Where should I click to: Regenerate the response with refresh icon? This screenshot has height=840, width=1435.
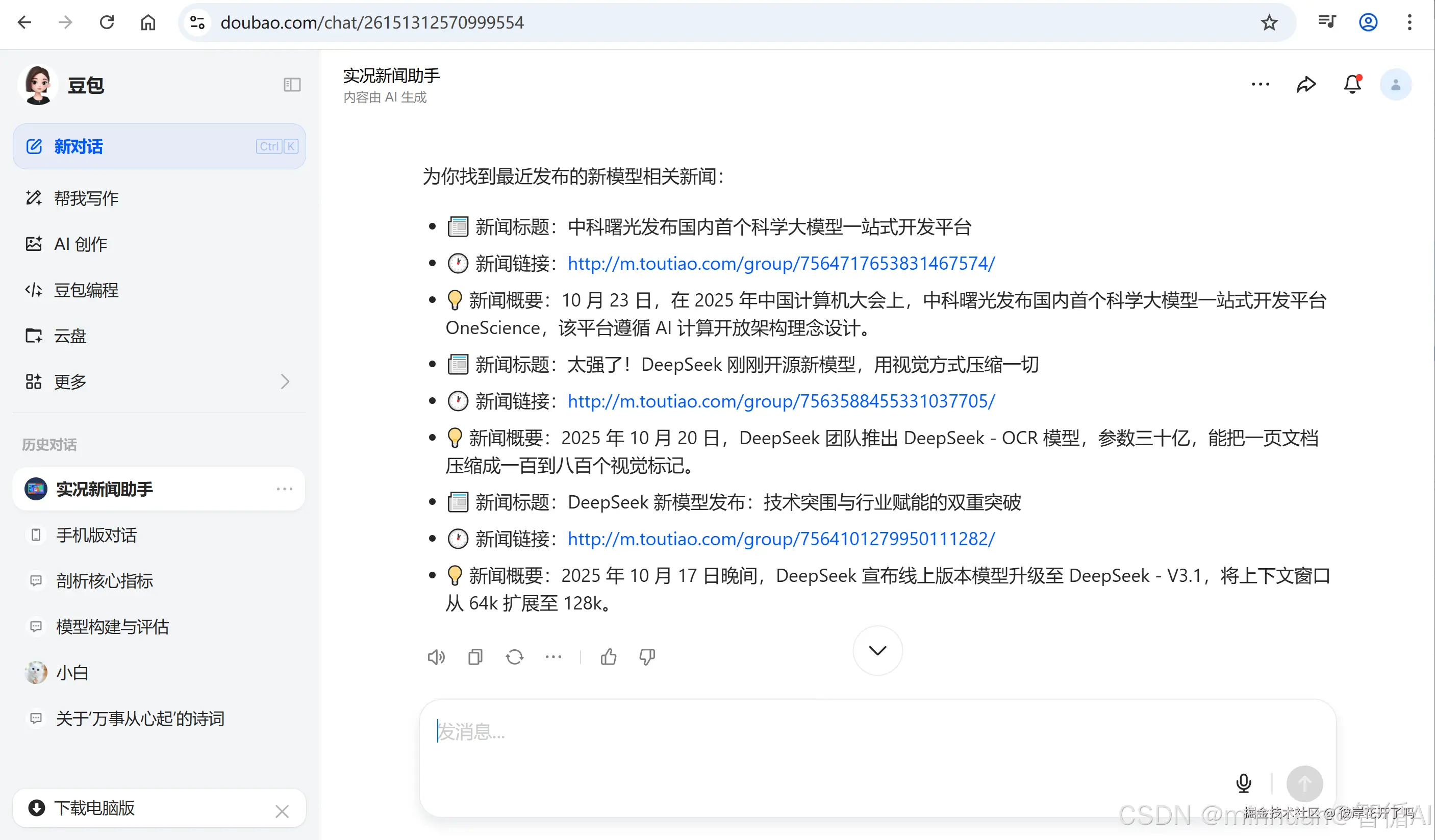[x=514, y=656]
